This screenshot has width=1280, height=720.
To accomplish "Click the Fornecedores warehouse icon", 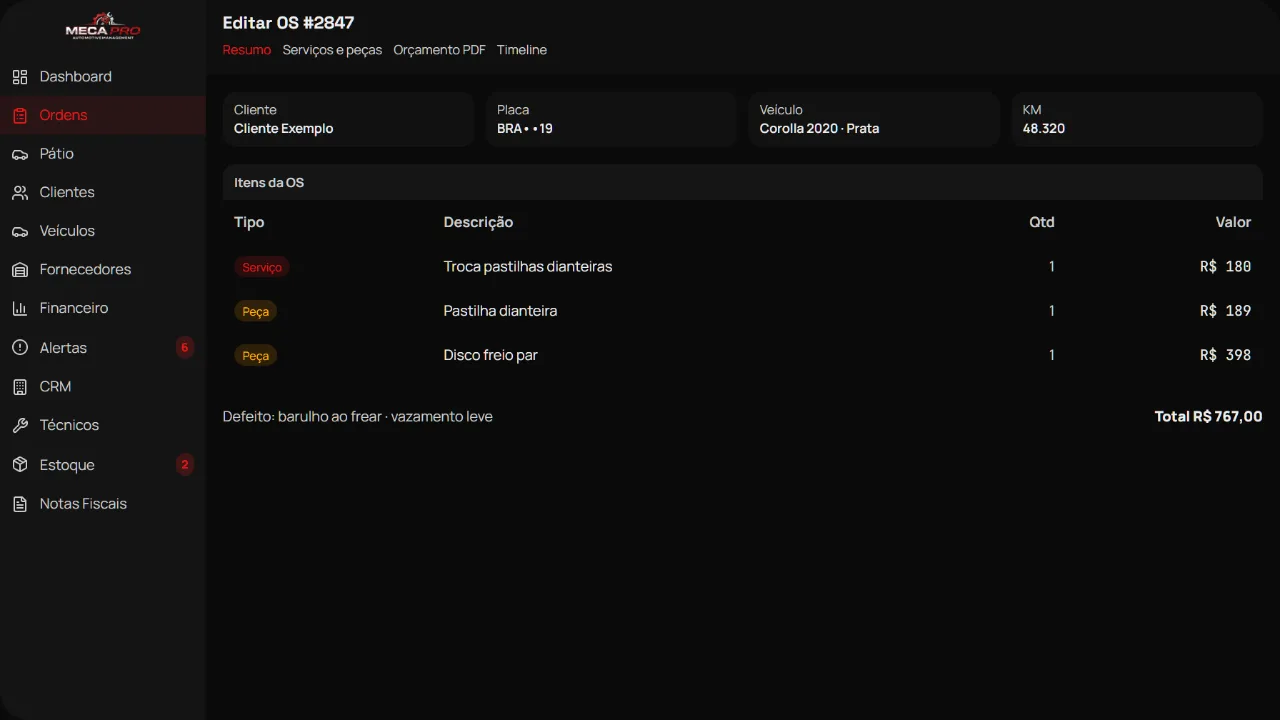I will (20, 270).
